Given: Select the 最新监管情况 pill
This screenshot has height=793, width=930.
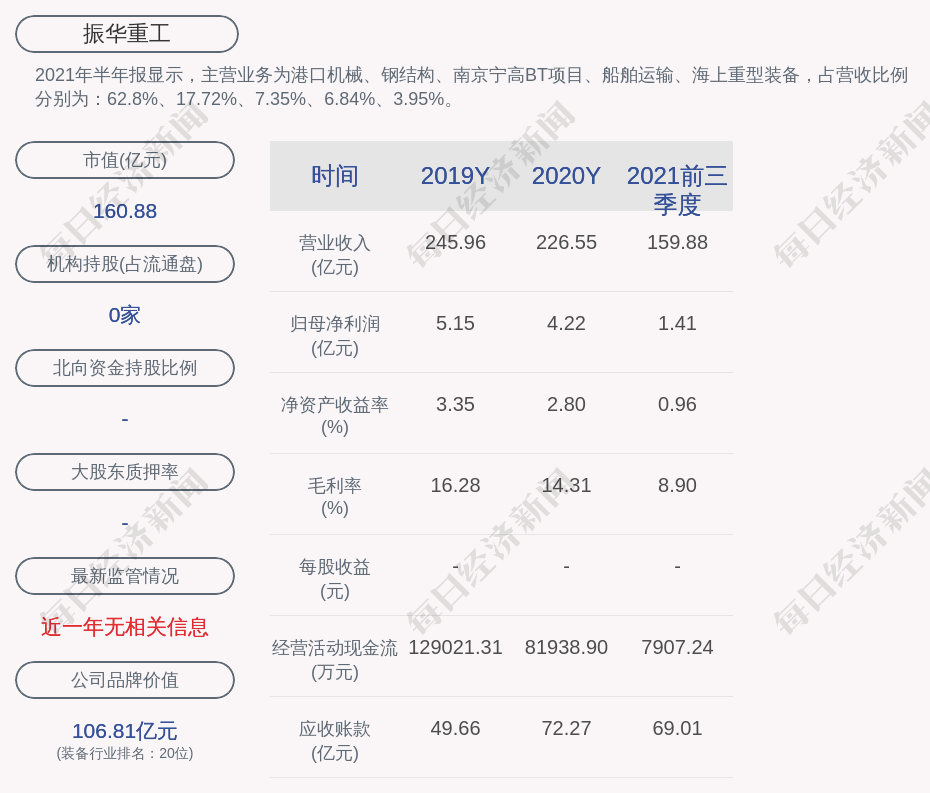Looking at the screenshot, I should pos(125,576).
